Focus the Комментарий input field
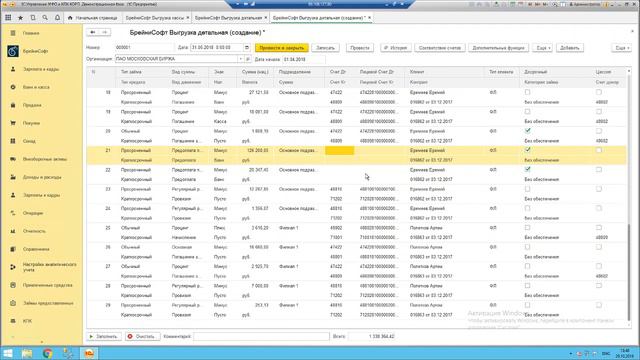Image resolution: width=640 pixels, height=360 pixels. click(261, 336)
